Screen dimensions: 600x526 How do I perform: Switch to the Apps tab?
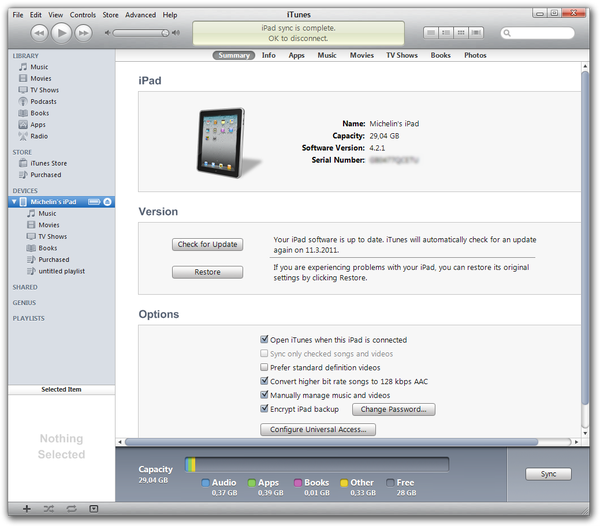[x=297, y=55]
